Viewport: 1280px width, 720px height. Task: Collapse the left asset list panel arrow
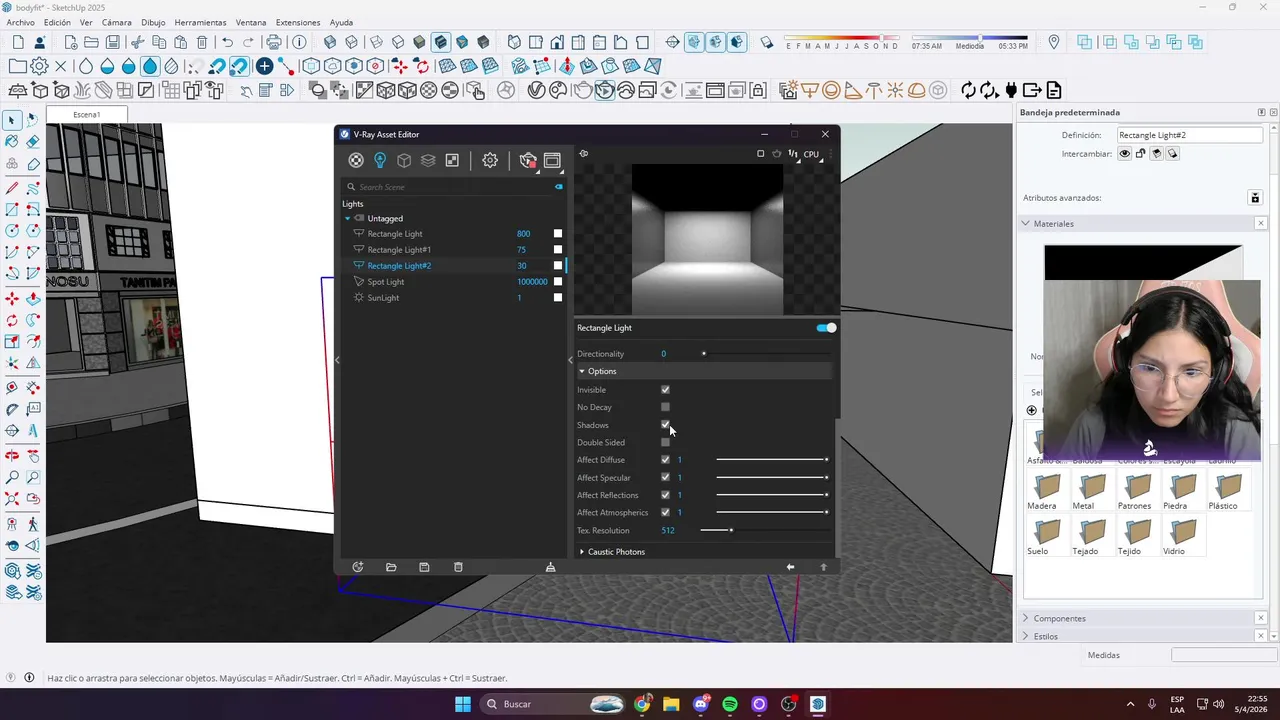[x=337, y=360]
